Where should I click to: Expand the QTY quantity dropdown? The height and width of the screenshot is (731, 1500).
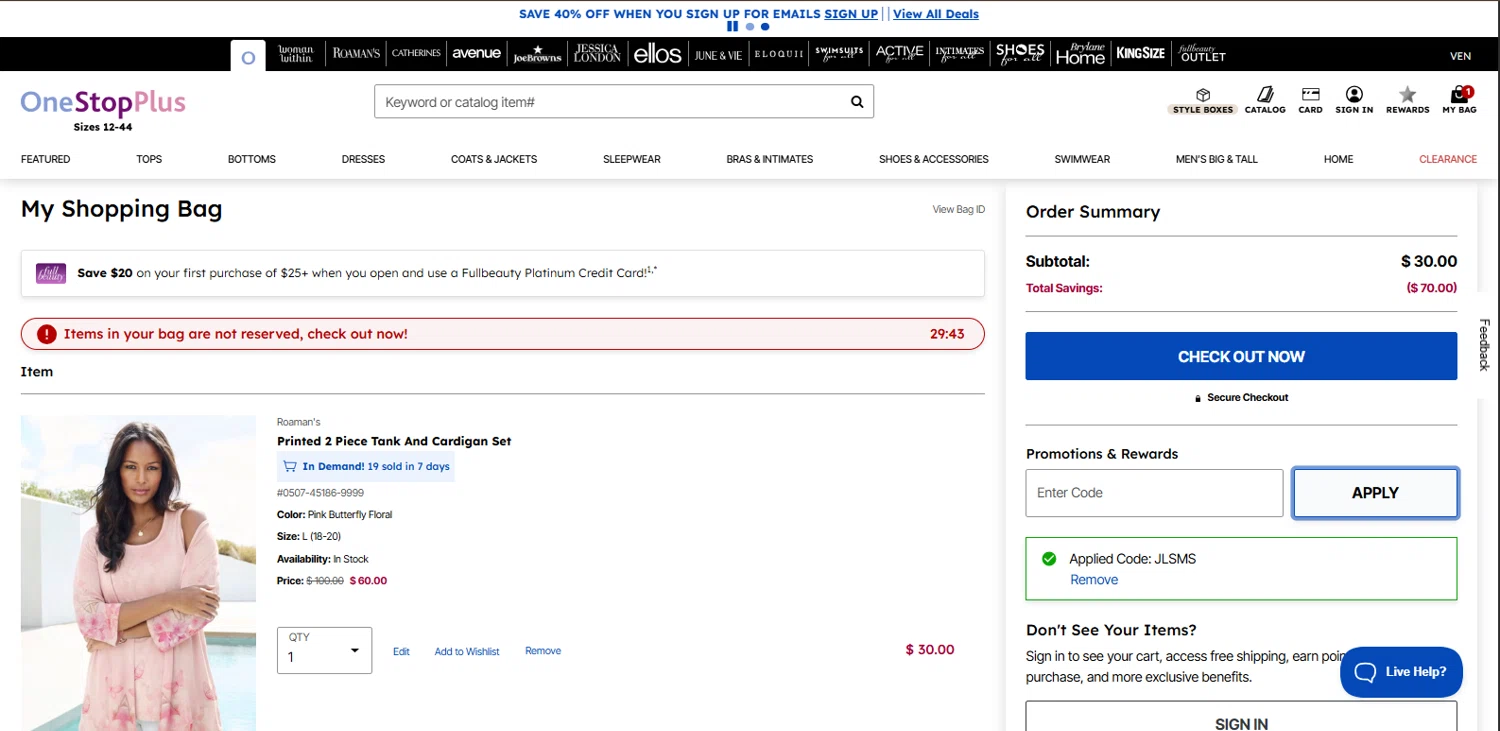click(x=324, y=650)
